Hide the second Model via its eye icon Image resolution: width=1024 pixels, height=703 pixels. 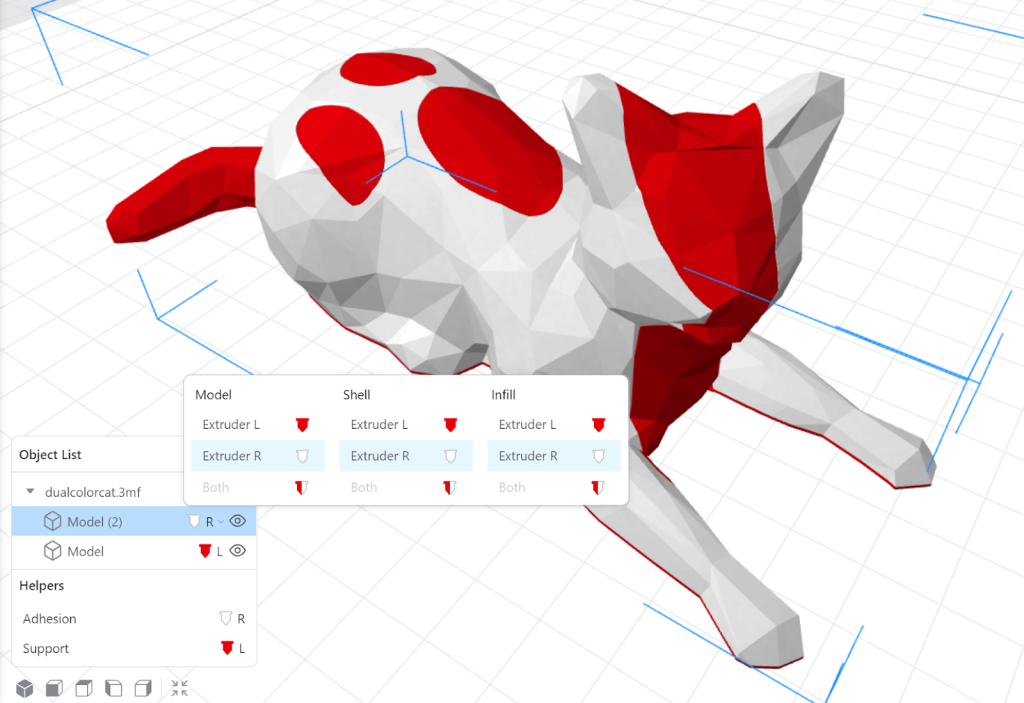click(x=238, y=551)
